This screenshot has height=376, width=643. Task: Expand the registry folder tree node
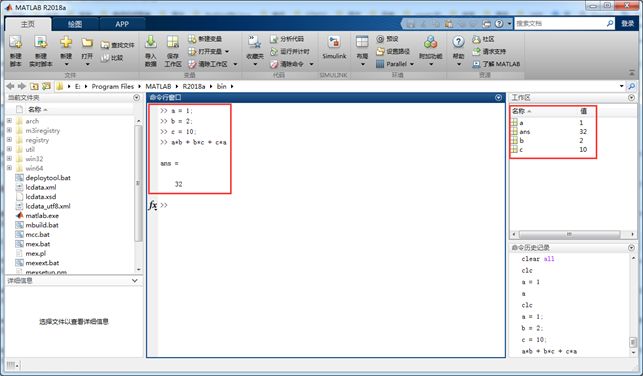coord(9,140)
